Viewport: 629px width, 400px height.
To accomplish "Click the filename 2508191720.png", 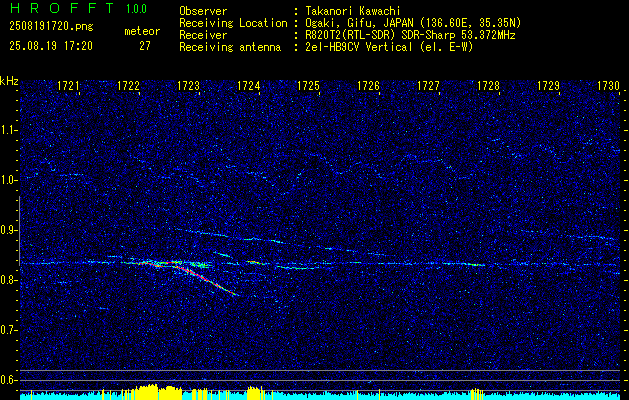I will click(x=51, y=26).
